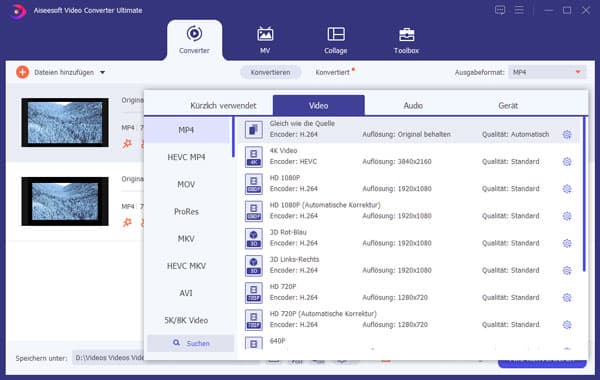Click the preset list vertical scrollbar
The image size is (600, 380).
pyautogui.click(x=584, y=194)
